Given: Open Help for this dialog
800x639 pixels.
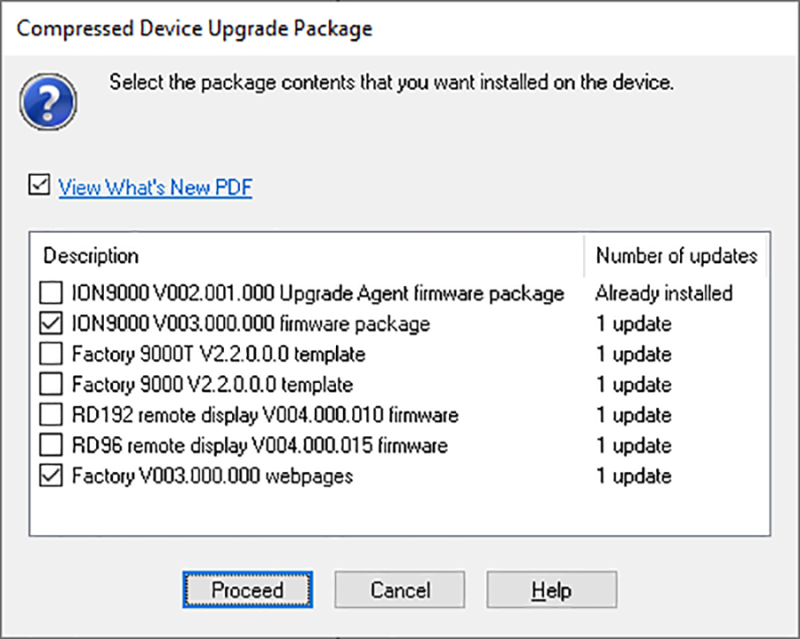Looking at the screenshot, I should [552, 590].
